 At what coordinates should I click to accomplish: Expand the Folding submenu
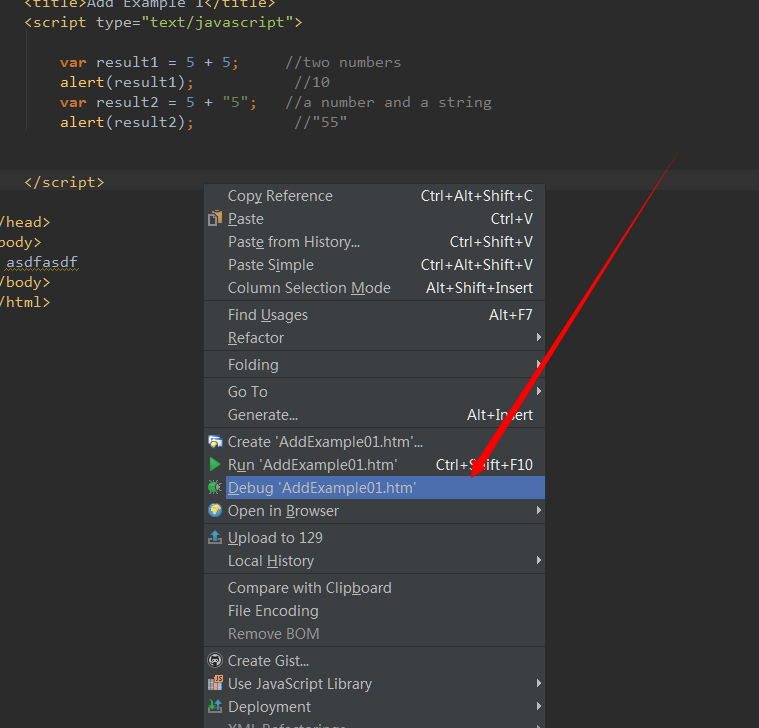pyautogui.click(x=375, y=364)
